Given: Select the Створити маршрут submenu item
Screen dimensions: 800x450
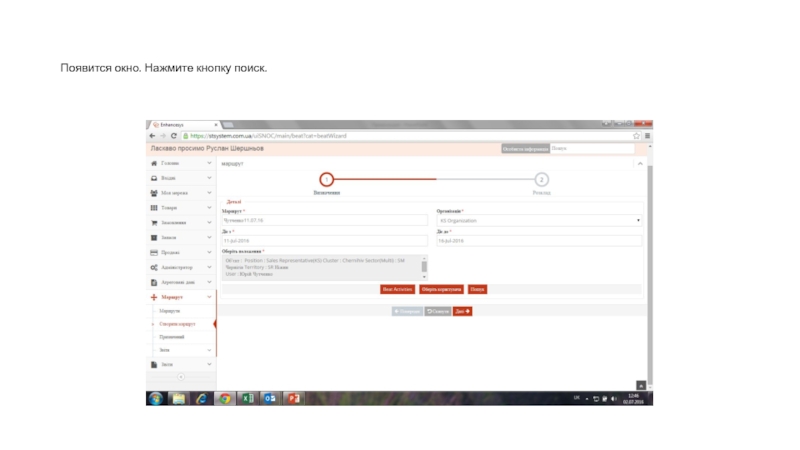Looking at the screenshot, I should (x=177, y=324).
